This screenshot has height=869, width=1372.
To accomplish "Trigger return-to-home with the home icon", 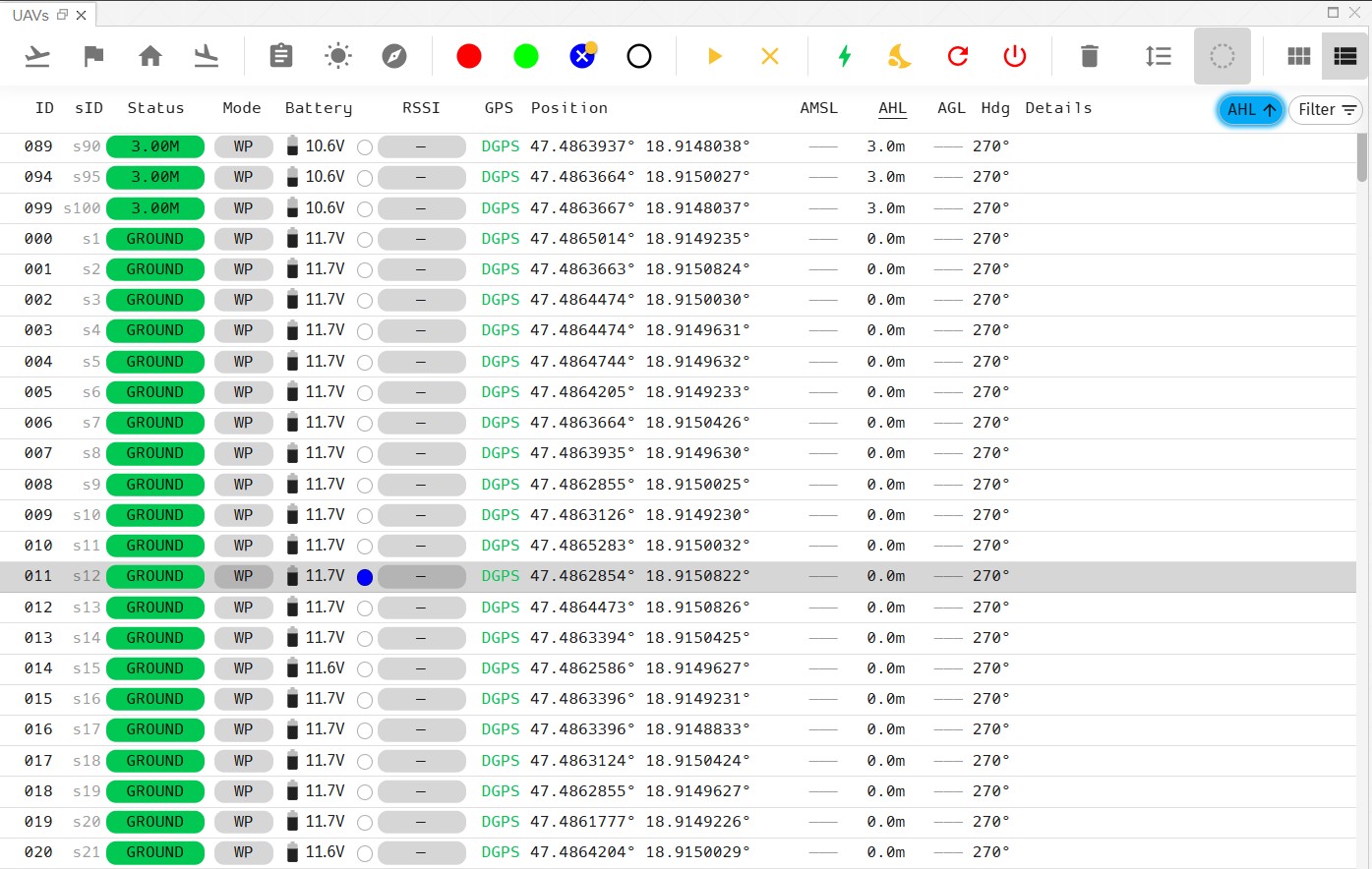I will tap(150, 56).
